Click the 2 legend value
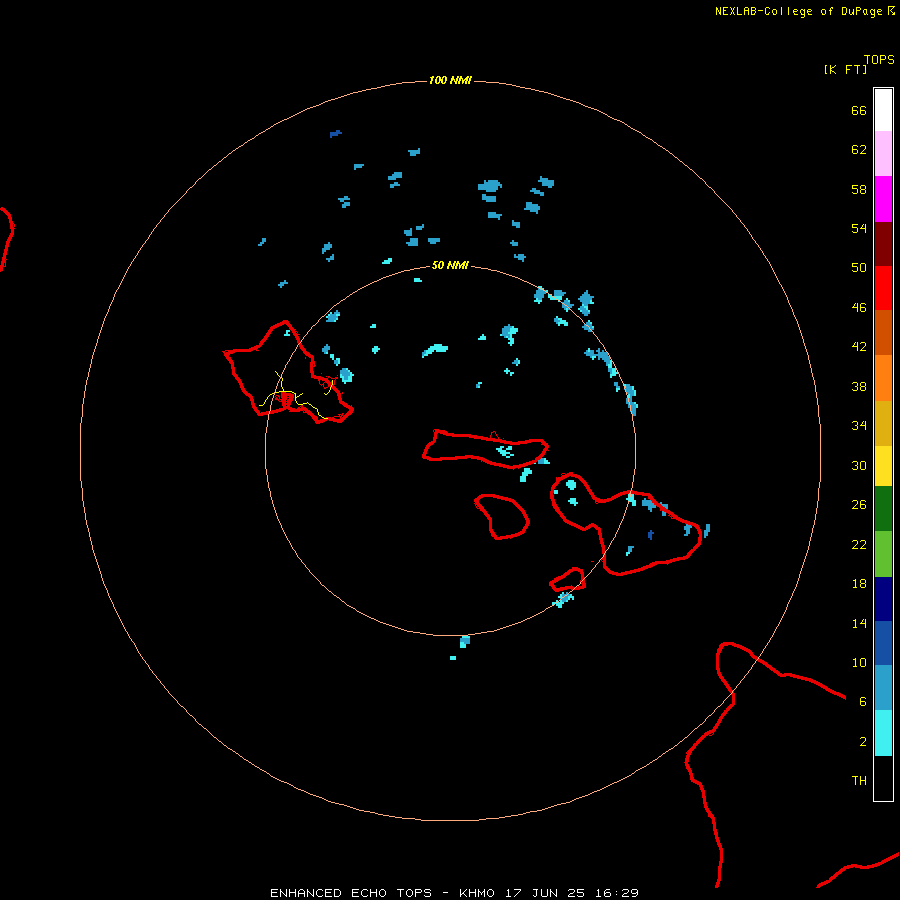The width and height of the screenshot is (900, 900). pyautogui.click(x=863, y=742)
